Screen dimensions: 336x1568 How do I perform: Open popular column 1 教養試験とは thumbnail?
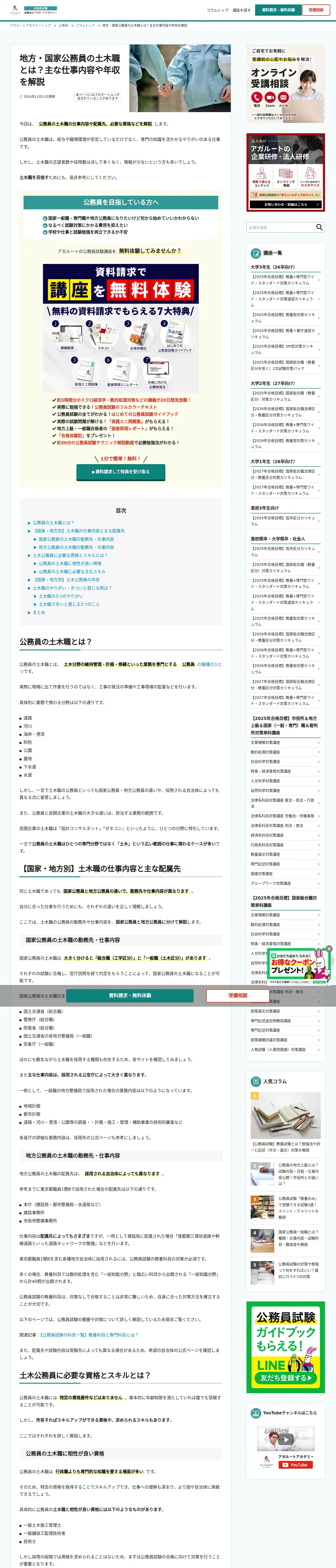[285, 1116]
